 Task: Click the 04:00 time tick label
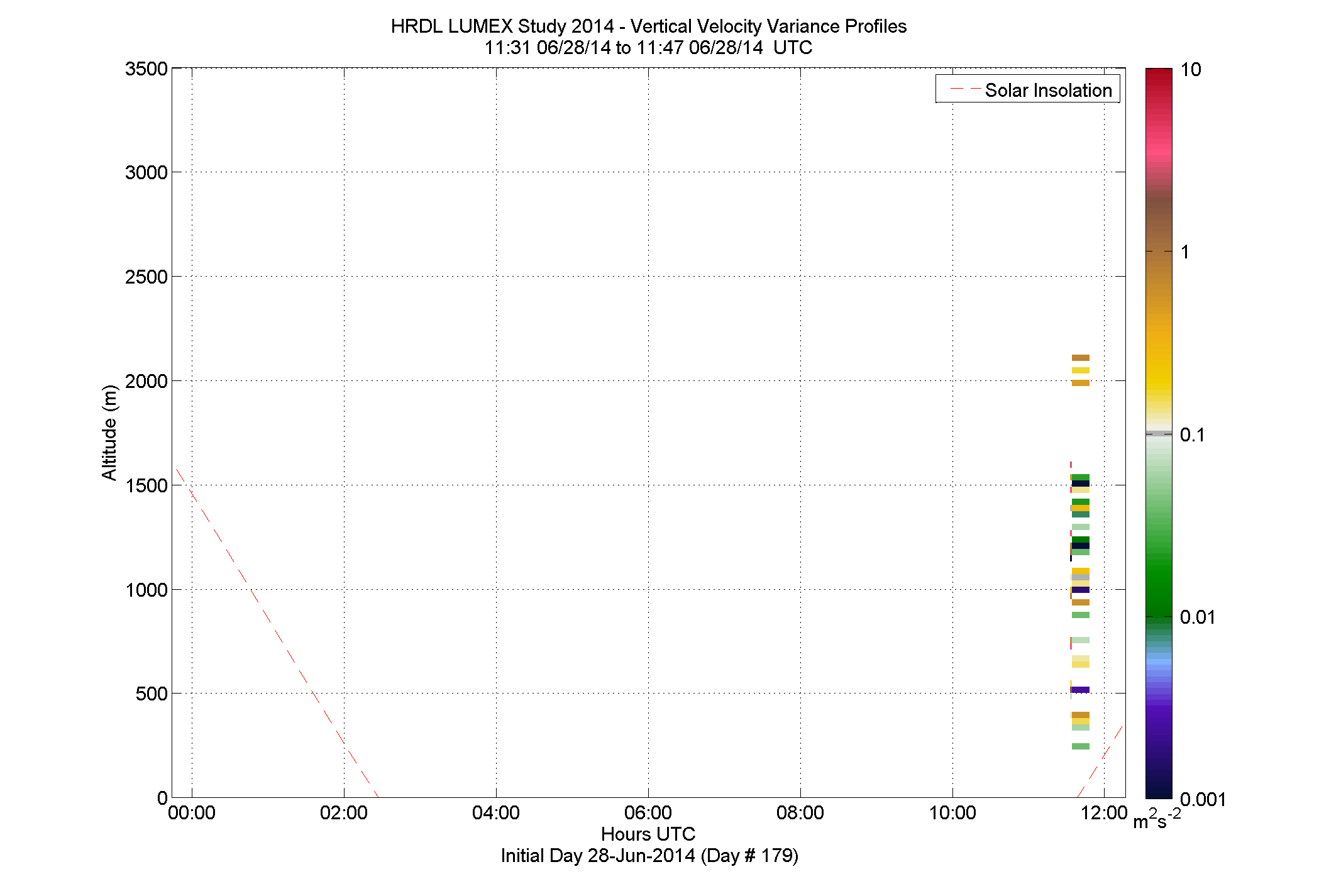pos(496,812)
